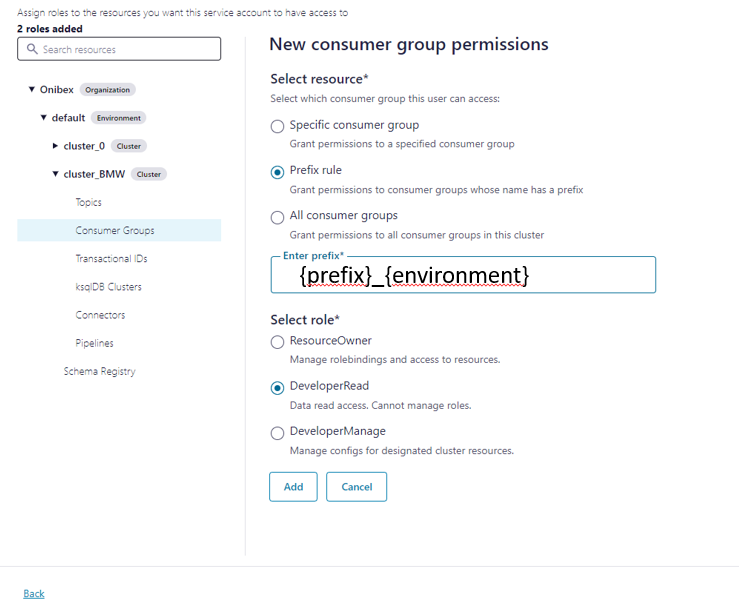The width and height of the screenshot is (739, 608).
Task: Select All consumer groups radio option
Action: point(277,217)
